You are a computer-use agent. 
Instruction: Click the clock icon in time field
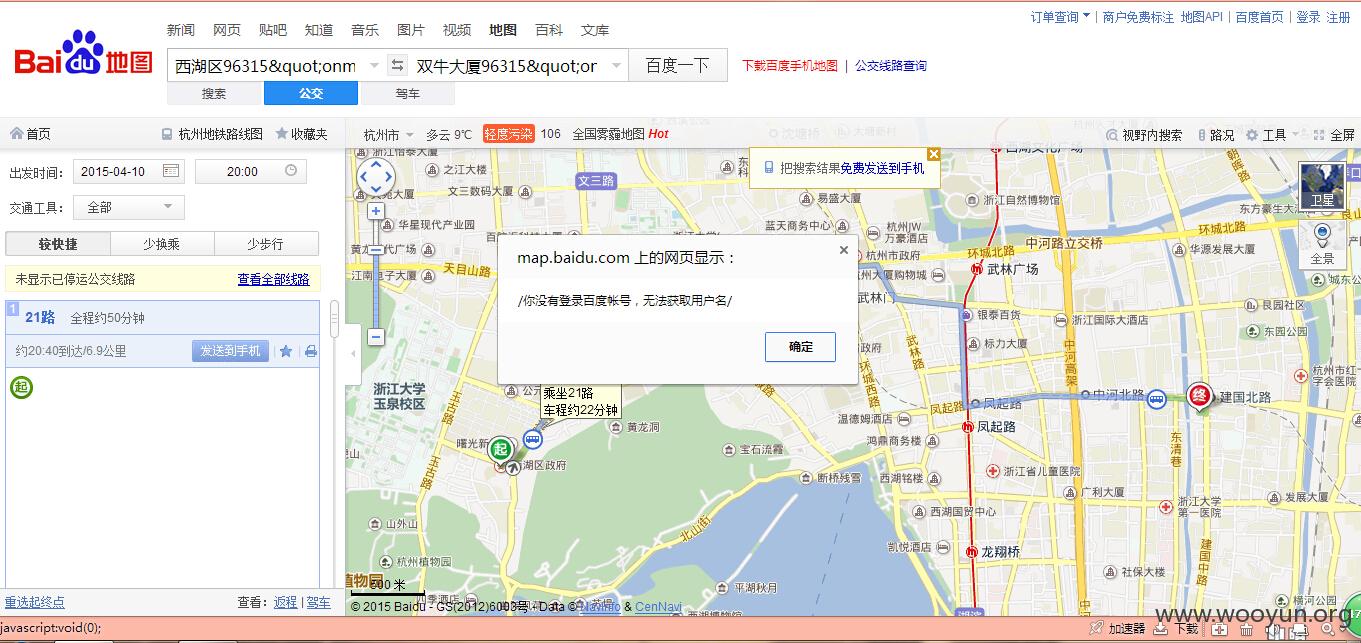291,171
